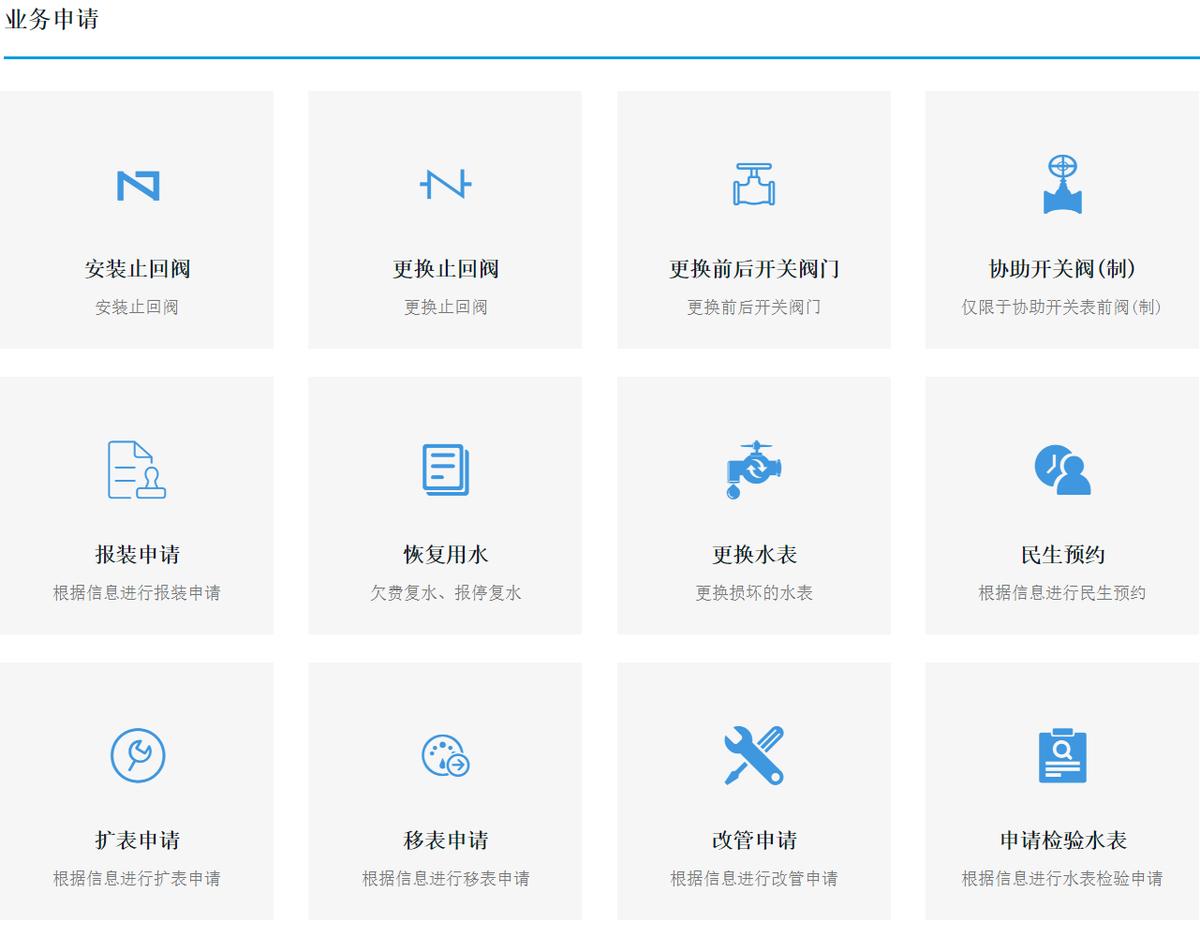This screenshot has height=925, width=1200.
Task: Open 移表申请 title link
Action: (445, 840)
